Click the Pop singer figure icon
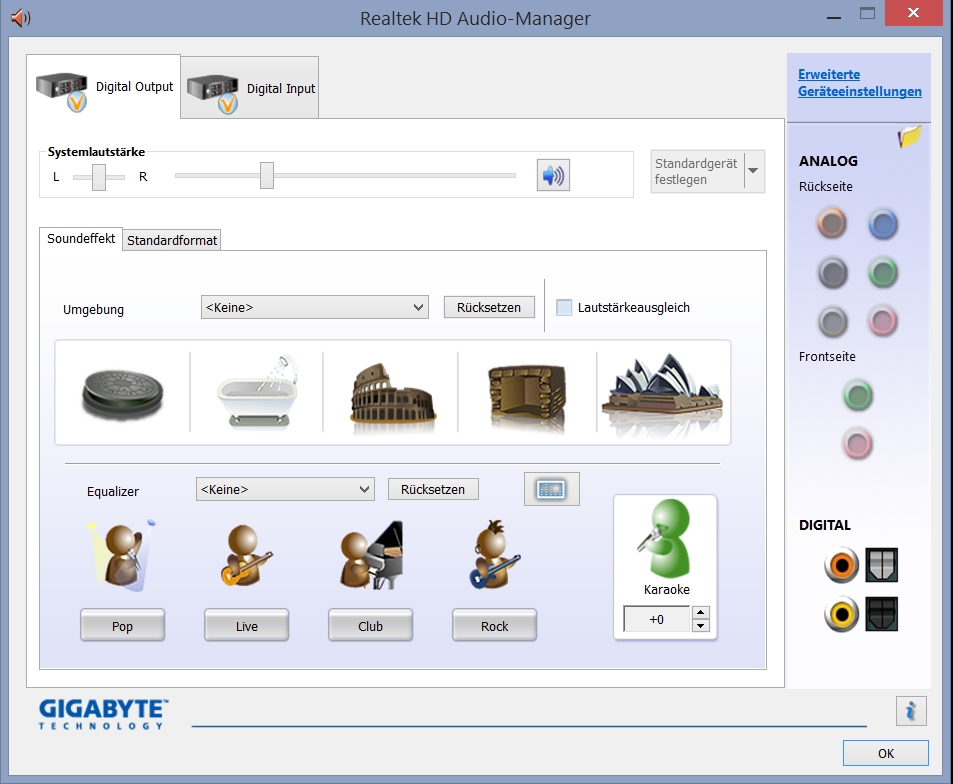 click(x=122, y=555)
